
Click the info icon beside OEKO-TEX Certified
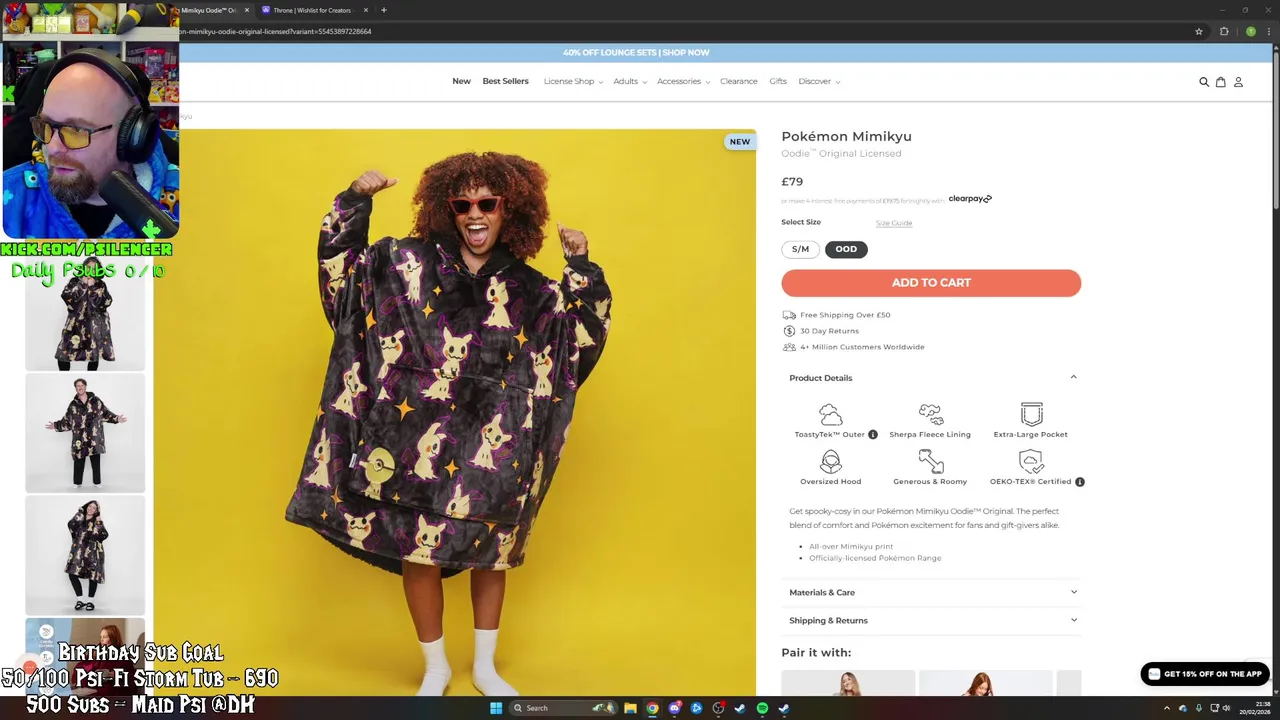tap(1080, 481)
